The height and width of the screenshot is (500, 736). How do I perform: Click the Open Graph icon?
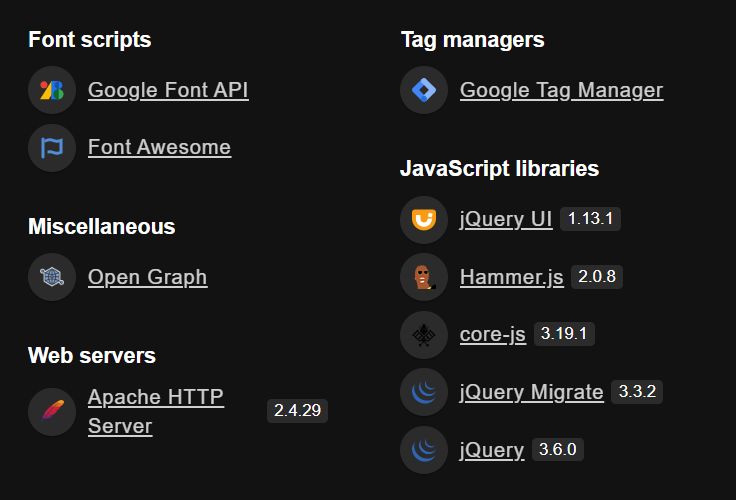tap(52, 277)
